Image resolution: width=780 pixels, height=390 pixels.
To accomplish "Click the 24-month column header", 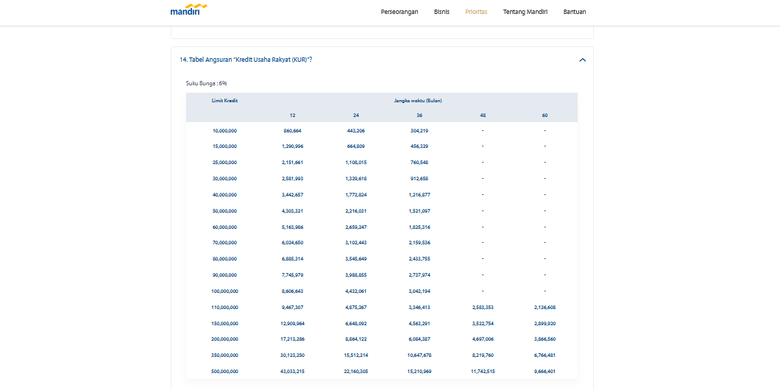I will (x=356, y=115).
